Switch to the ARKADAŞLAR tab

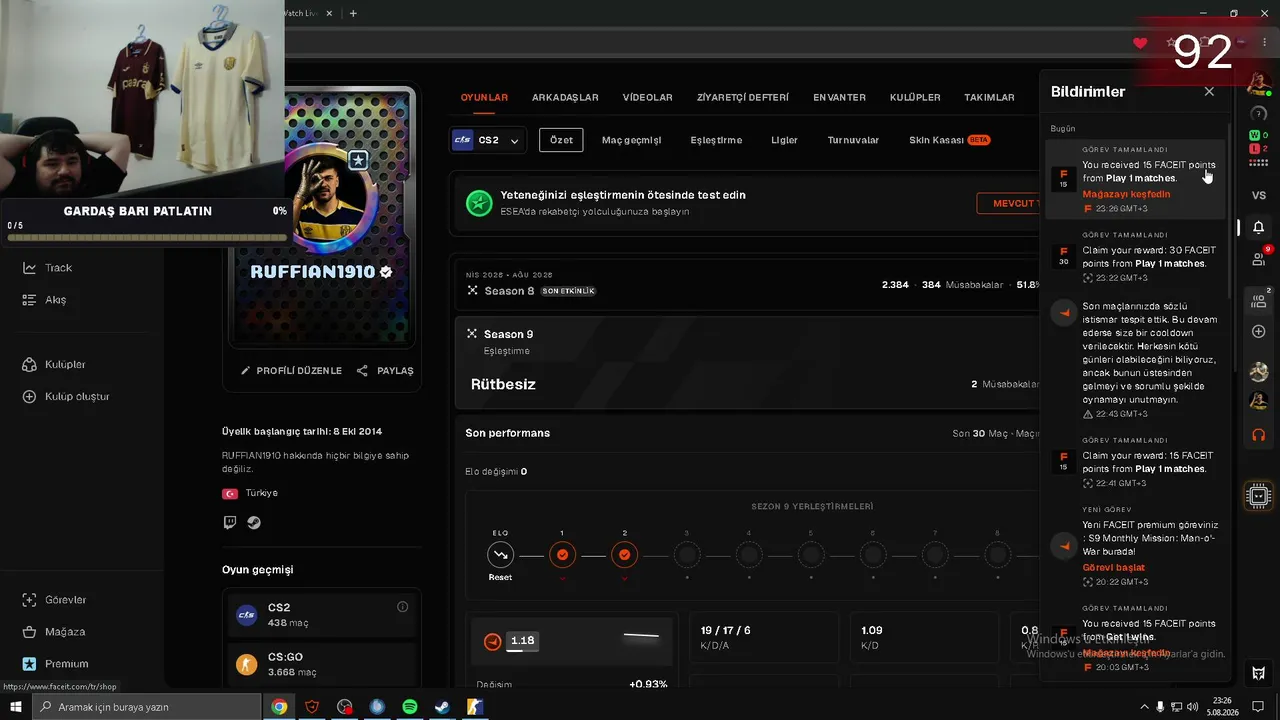[x=565, y=98]
